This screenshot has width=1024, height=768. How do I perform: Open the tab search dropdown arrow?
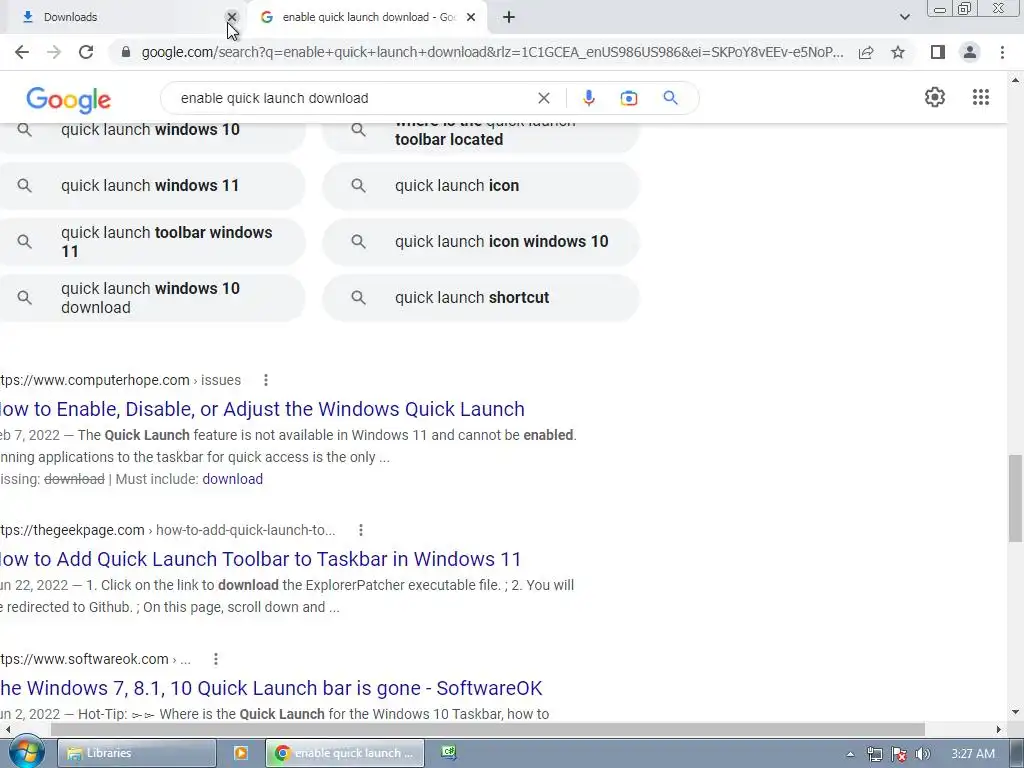click(904, 17)
